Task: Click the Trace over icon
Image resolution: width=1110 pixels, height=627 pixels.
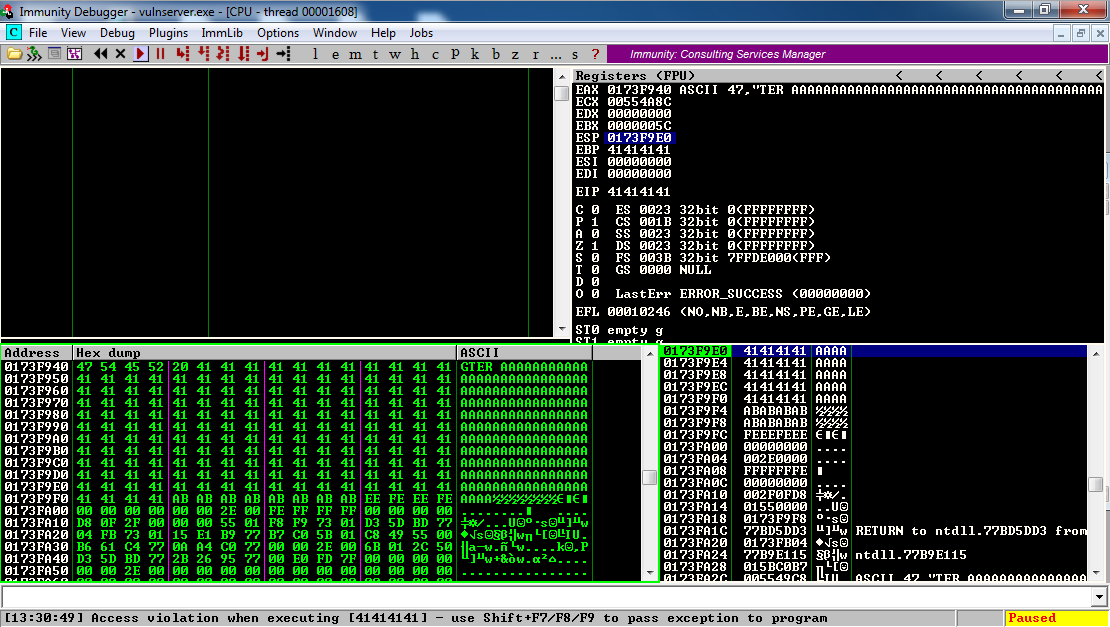Action: (x=243, y=54)
